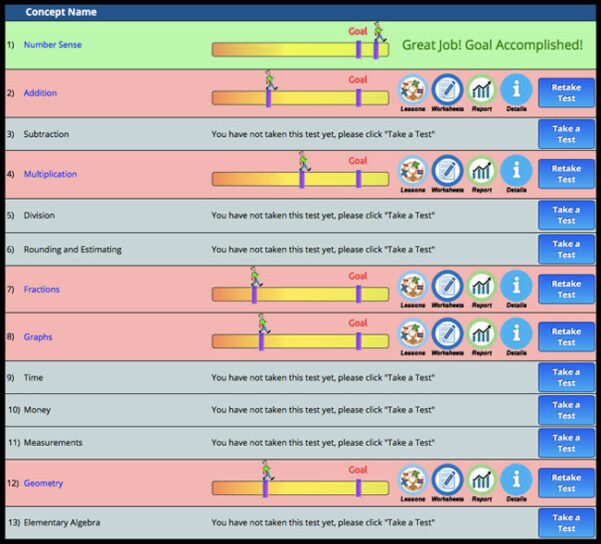Show Details info icon for Geometry
Screen dimensions: 601x544
coord(516,480)
